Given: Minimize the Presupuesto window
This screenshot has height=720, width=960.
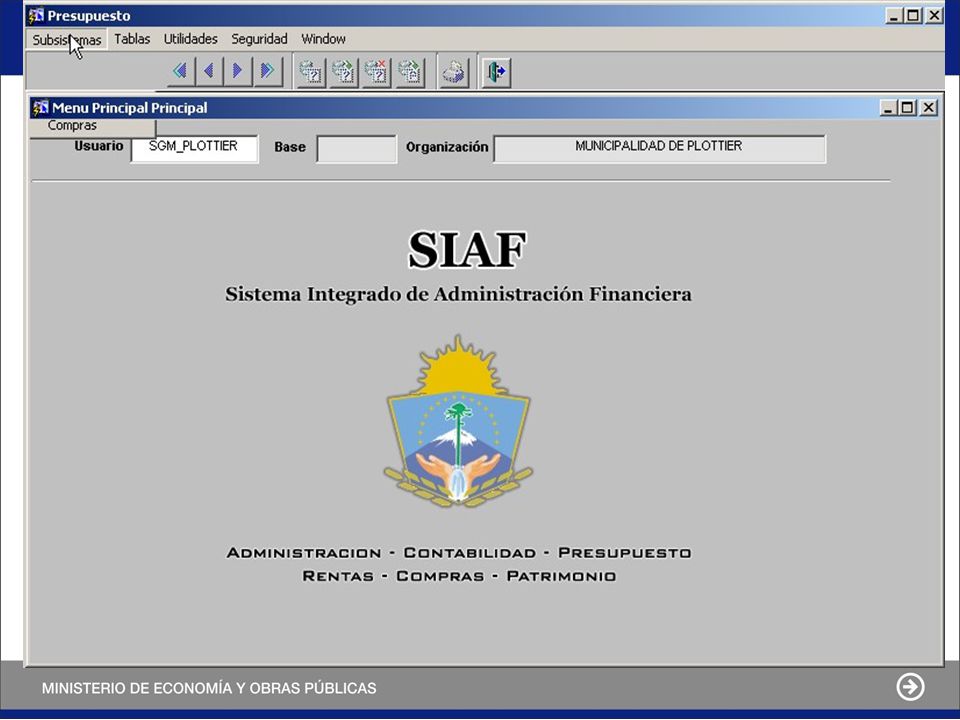Looking at the screenshot, I should click(894, 16).
